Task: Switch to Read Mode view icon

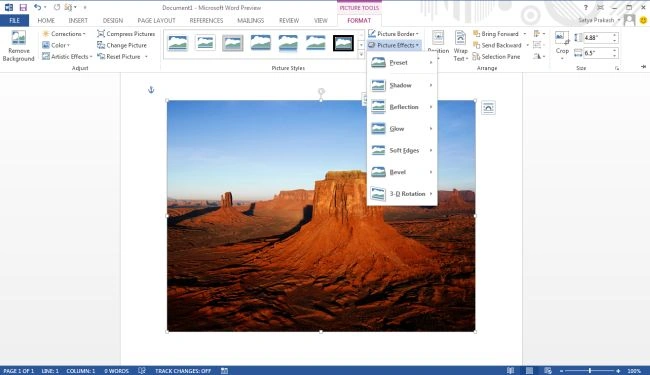Action: pyautogui.click(x=511, y=371)
